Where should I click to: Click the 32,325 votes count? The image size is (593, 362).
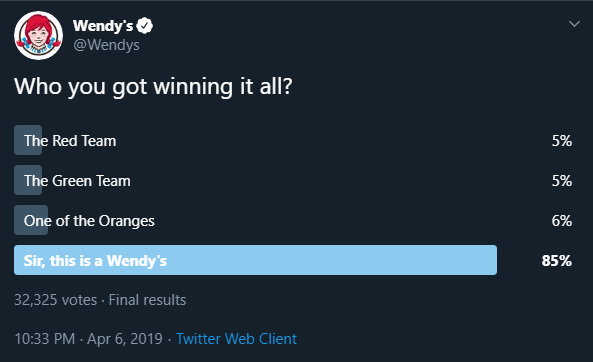(56, 300)
